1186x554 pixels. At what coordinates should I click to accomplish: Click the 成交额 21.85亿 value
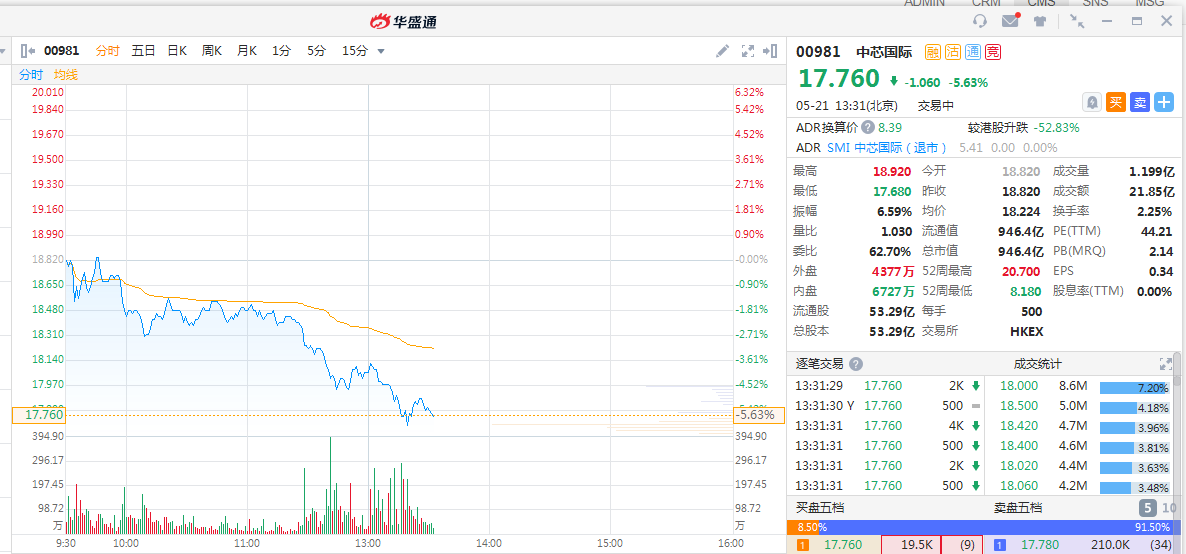pyautogui.click(x=1150, y=191)
